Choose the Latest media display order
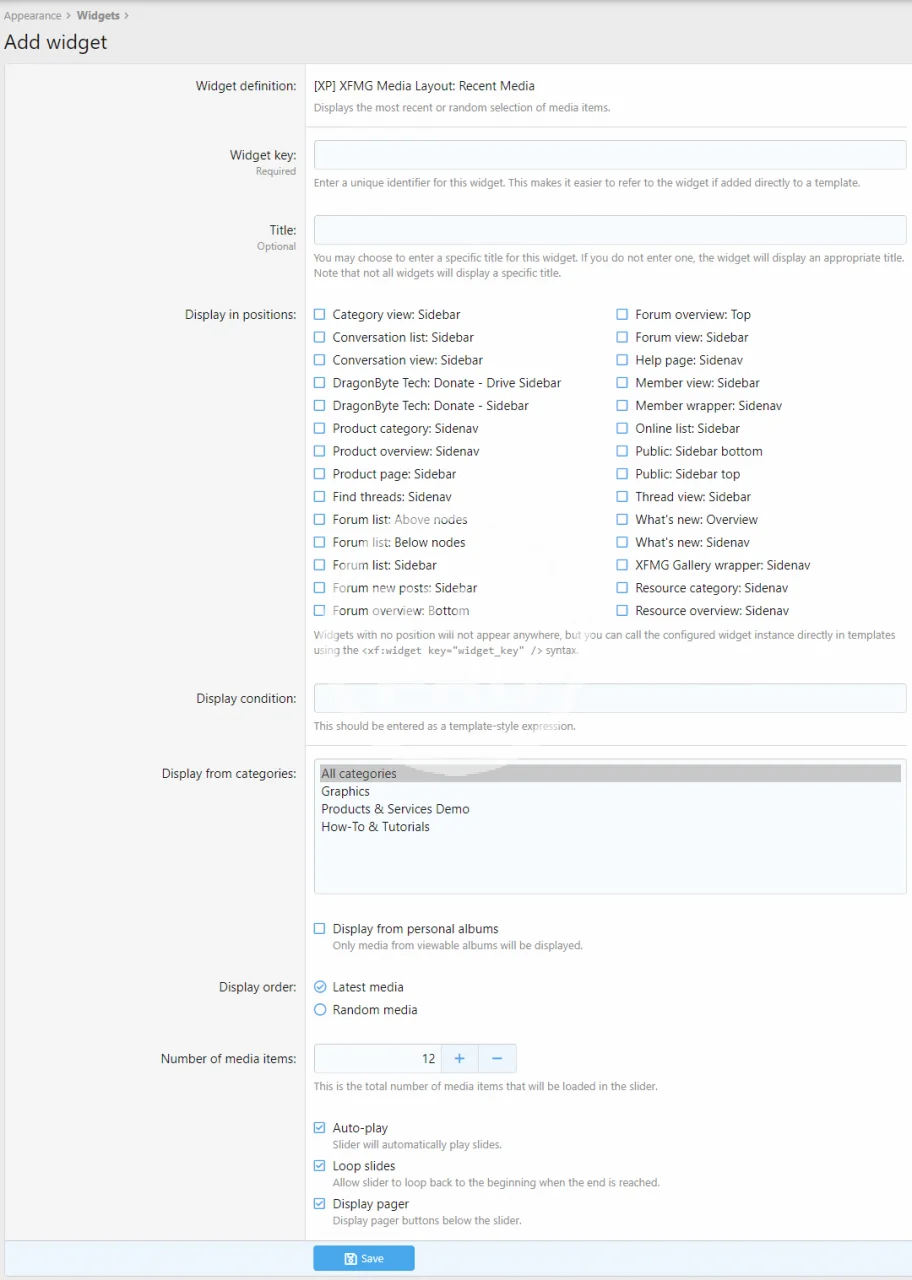This screenshot has width=912, height=1280. [x=320, y=987]
